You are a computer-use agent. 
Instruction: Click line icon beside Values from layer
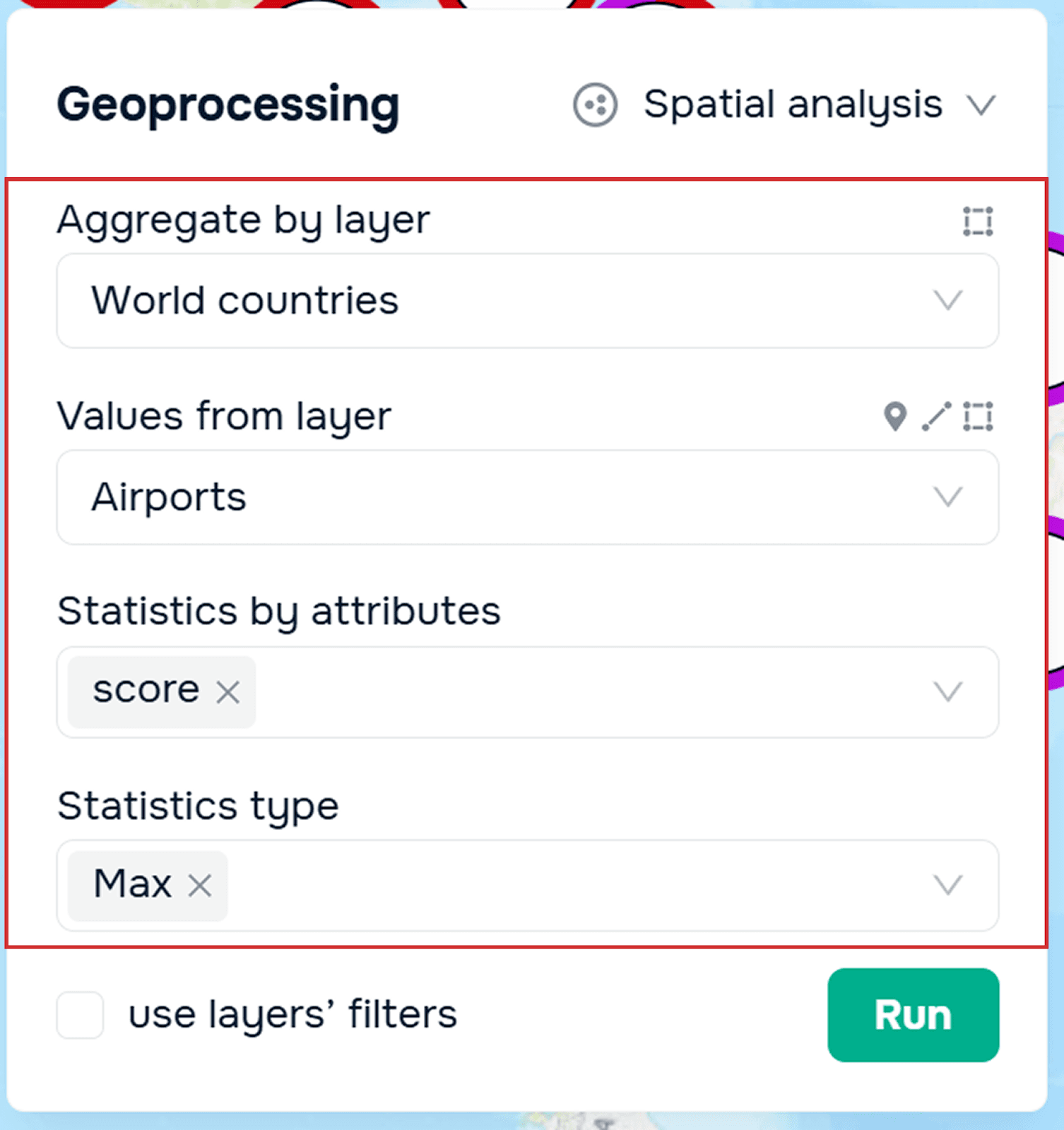(x=936, y=416)
